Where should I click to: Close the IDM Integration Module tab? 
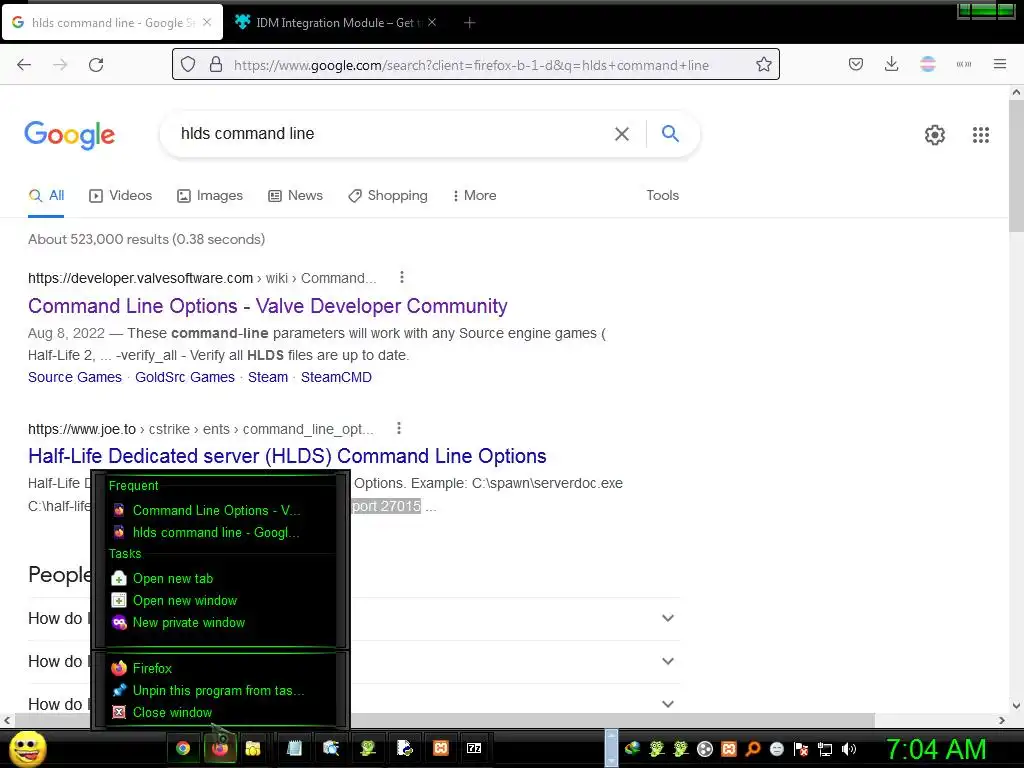[432, 22]
